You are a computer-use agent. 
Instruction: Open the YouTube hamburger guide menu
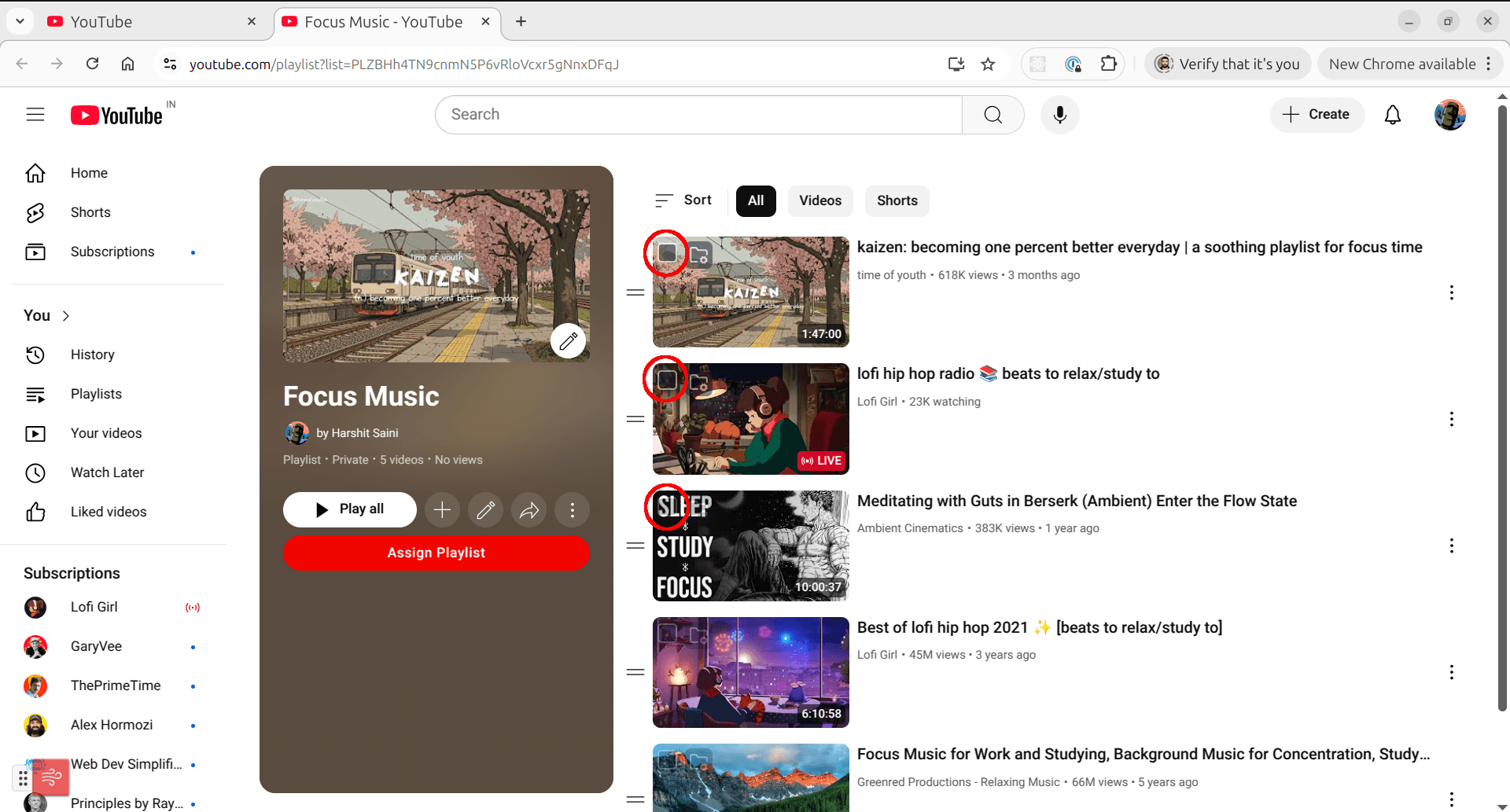[35, 115]
